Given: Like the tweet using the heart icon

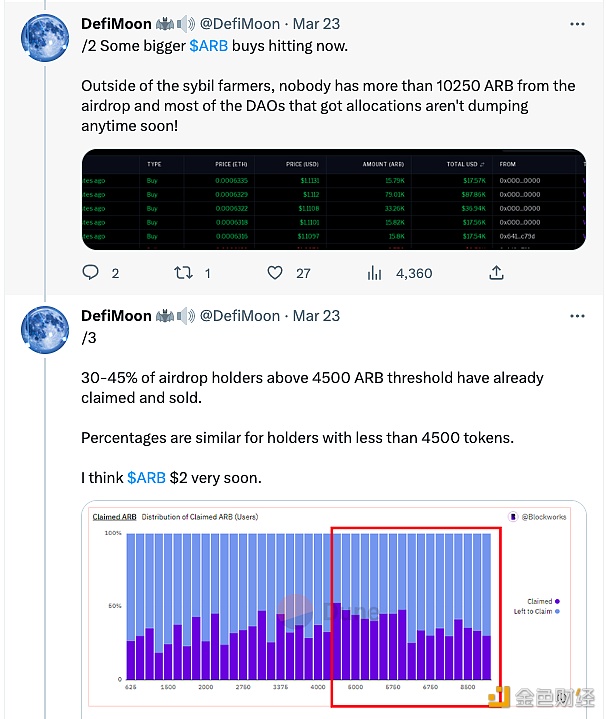Looking at the screenshot, I should point(275,272).
